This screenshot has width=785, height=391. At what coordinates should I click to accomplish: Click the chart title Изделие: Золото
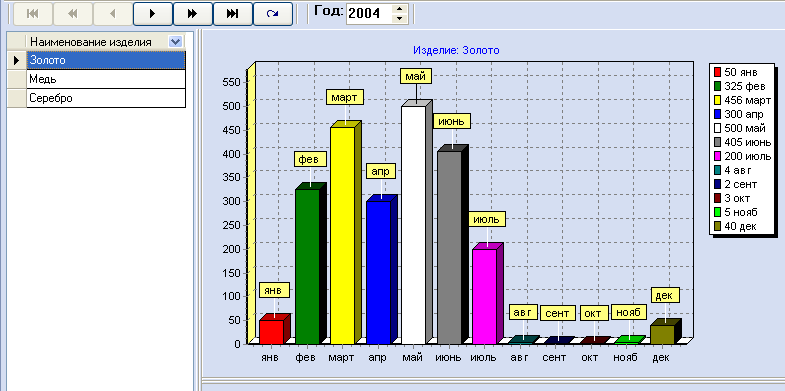pyautogui.click(x=456, y=50)
